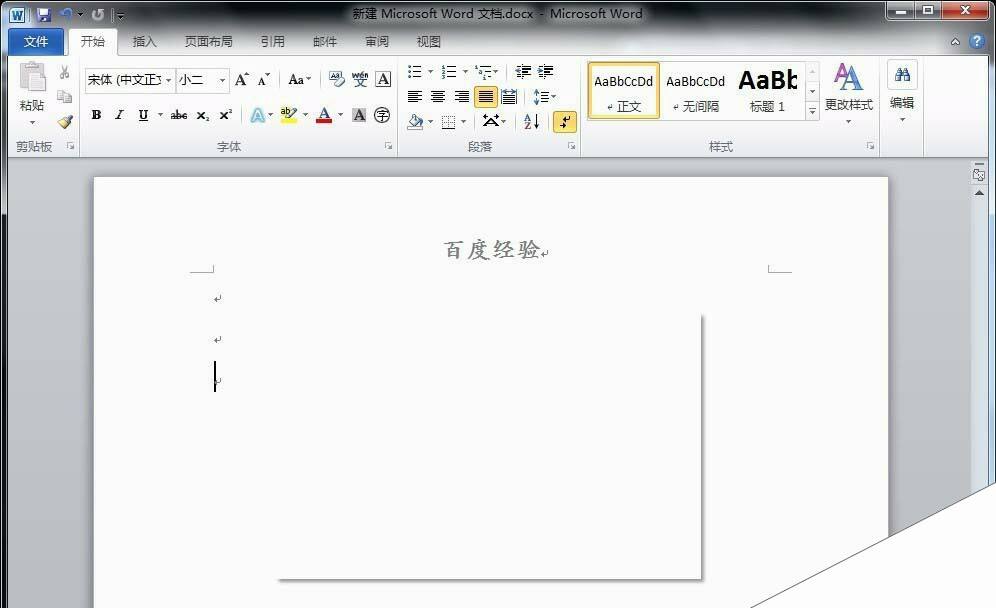Open the 编辑 find group
This screenshot has height=608, width=996.
click(x=902, y=91)
